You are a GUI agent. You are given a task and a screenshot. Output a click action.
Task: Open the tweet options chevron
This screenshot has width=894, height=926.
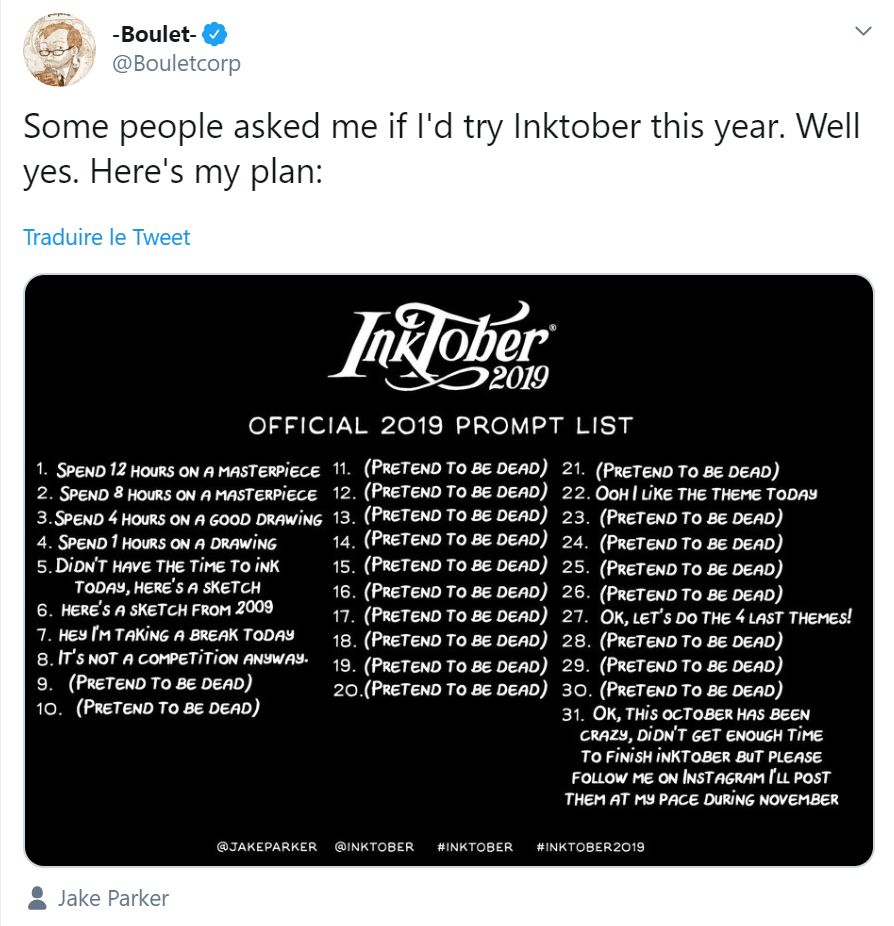coord(864,31)
